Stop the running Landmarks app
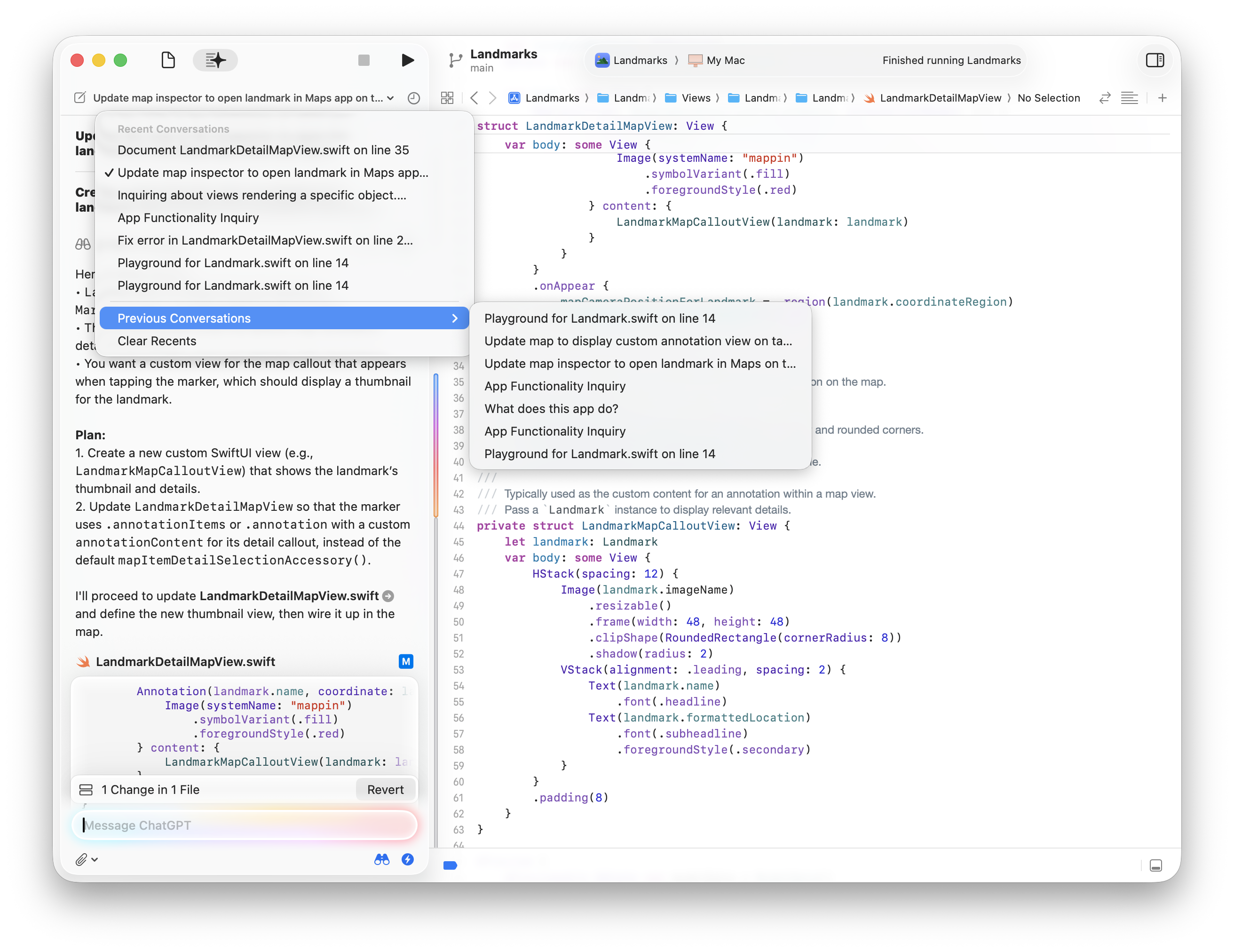 364,61
